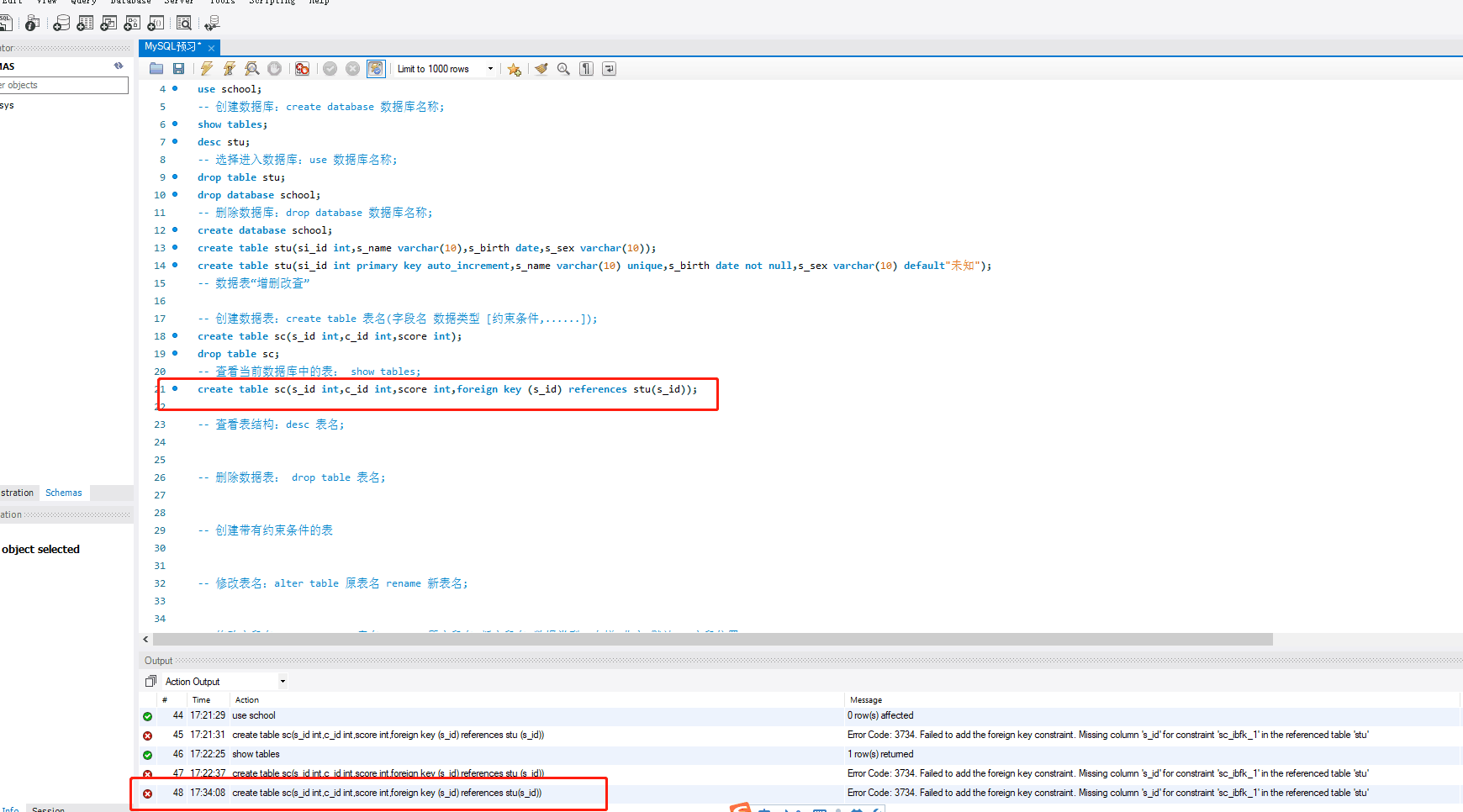This screenshot has width=1463, height=812.
Task: Click the Output panel title
Action: point(158,661)
